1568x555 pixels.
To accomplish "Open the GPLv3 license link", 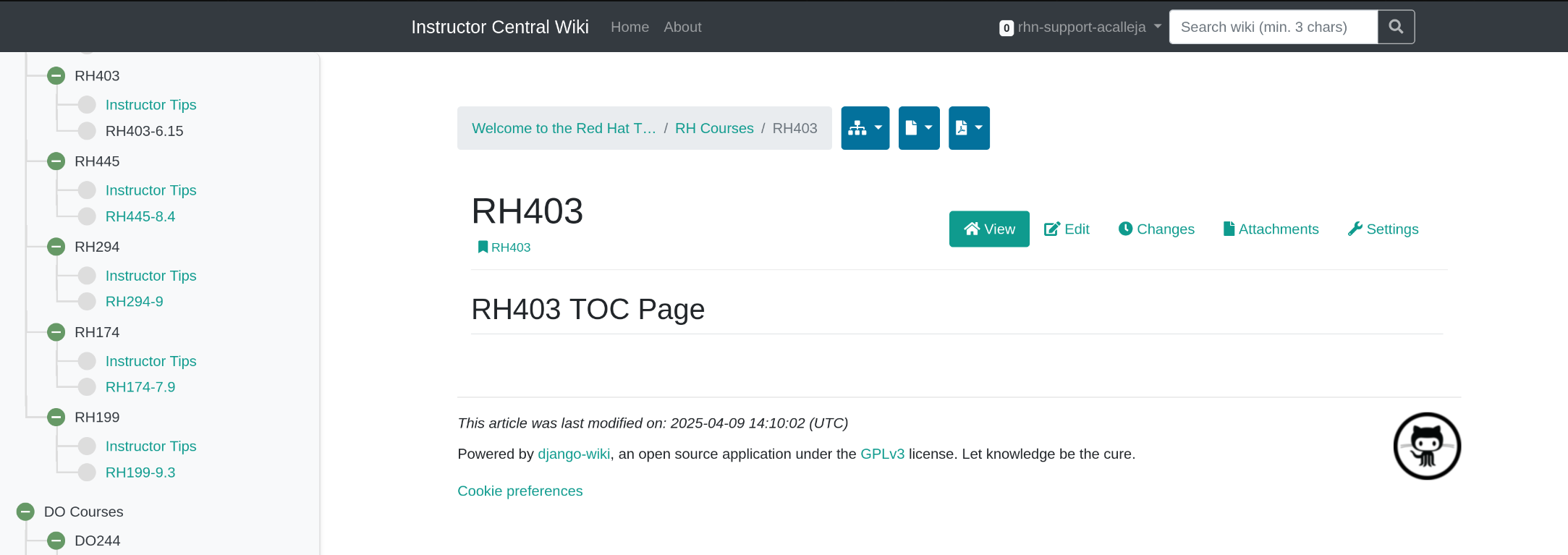I will (x=882, y=454).
